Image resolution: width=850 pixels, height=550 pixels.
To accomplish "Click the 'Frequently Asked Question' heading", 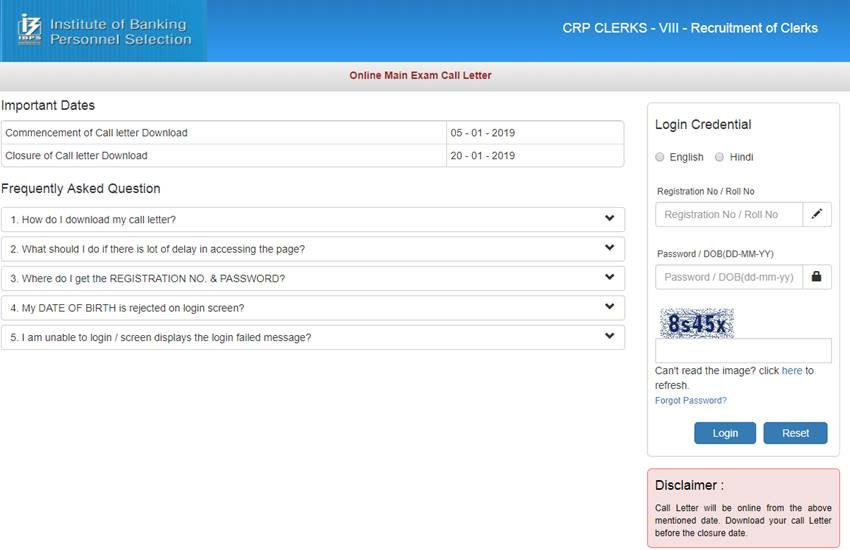I will 81,189.
